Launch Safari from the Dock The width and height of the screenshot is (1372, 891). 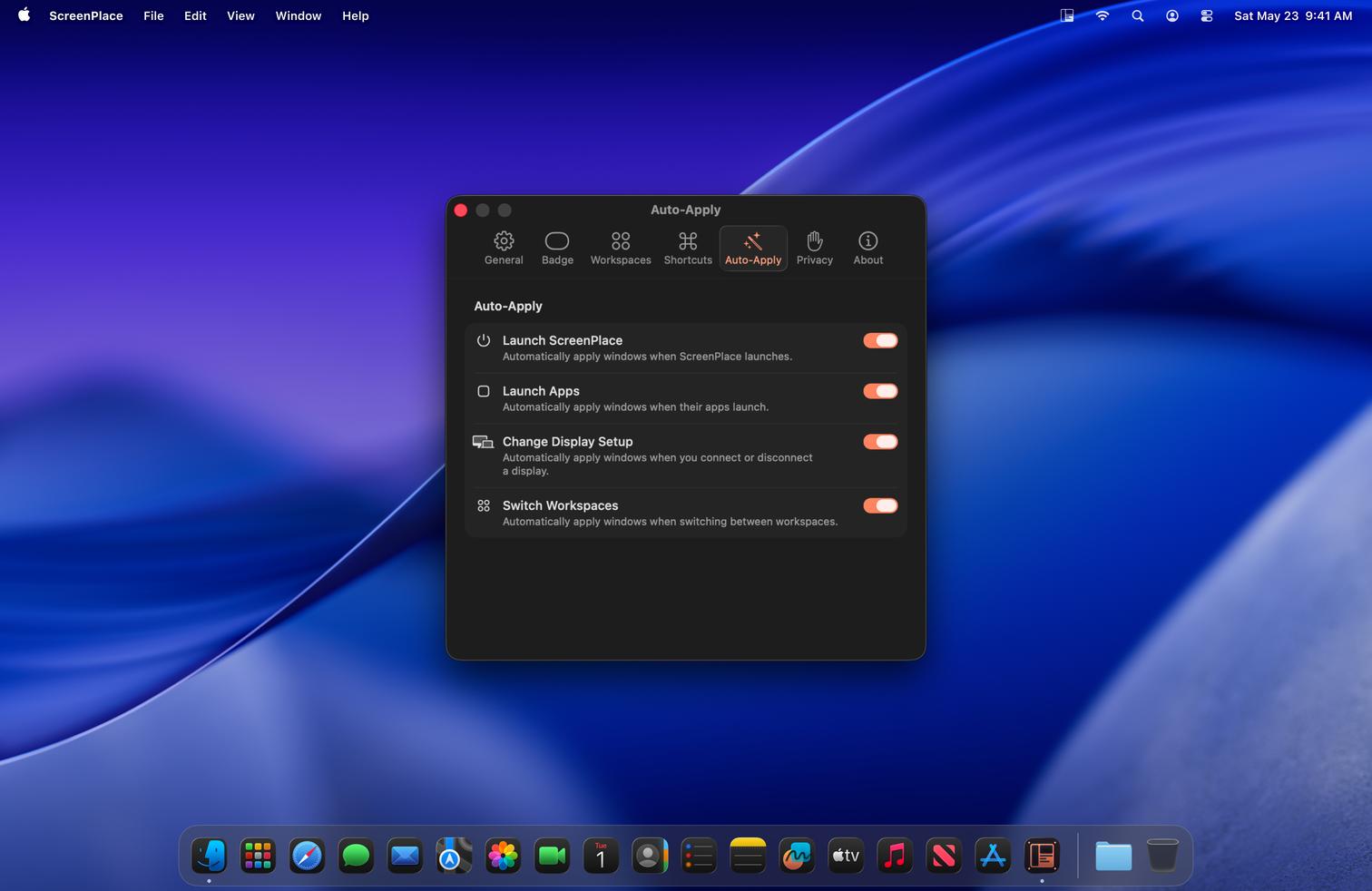307,856
